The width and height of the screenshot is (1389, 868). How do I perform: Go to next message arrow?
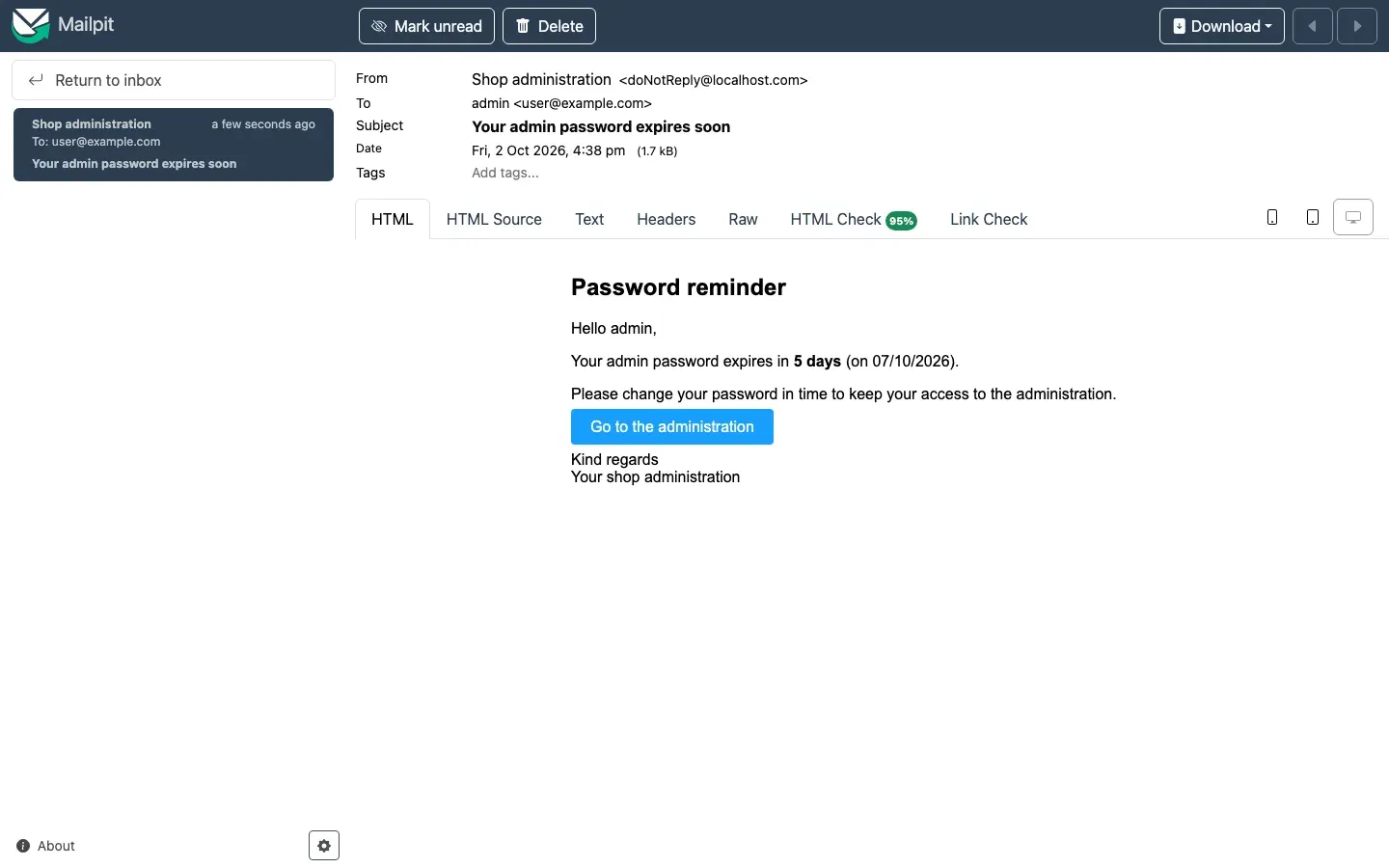point(1357,26)
